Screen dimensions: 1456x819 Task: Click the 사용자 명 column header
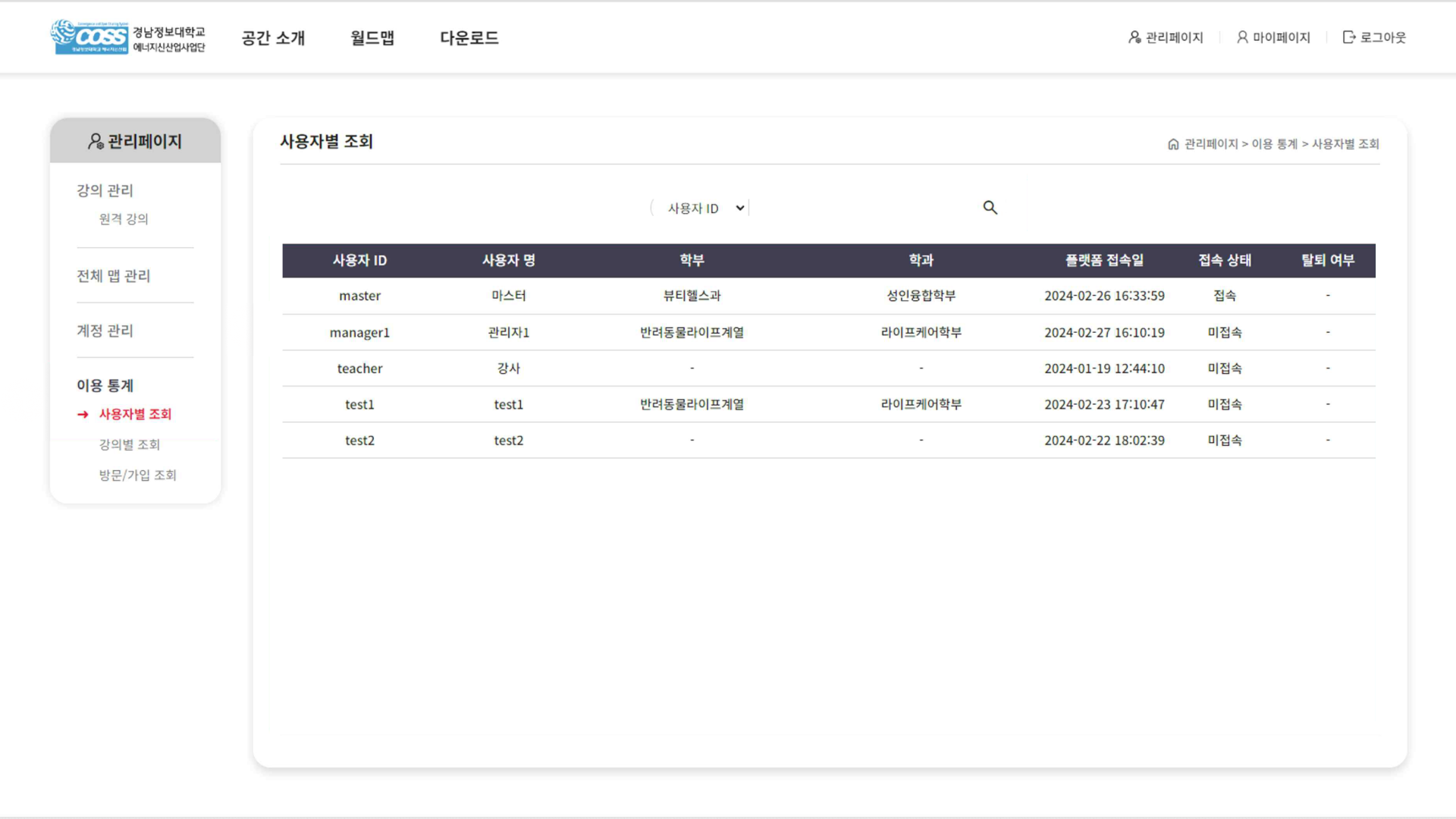click(x=508, y=260)
